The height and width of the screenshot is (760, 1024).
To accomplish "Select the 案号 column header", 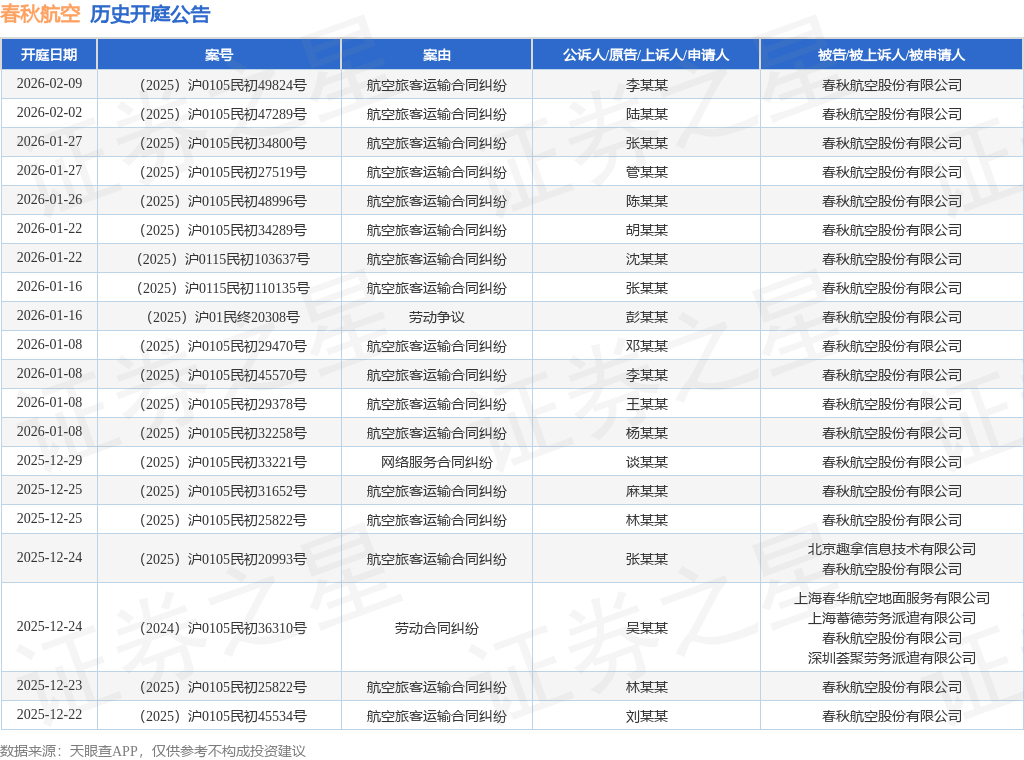I will [x=219, y=55].
